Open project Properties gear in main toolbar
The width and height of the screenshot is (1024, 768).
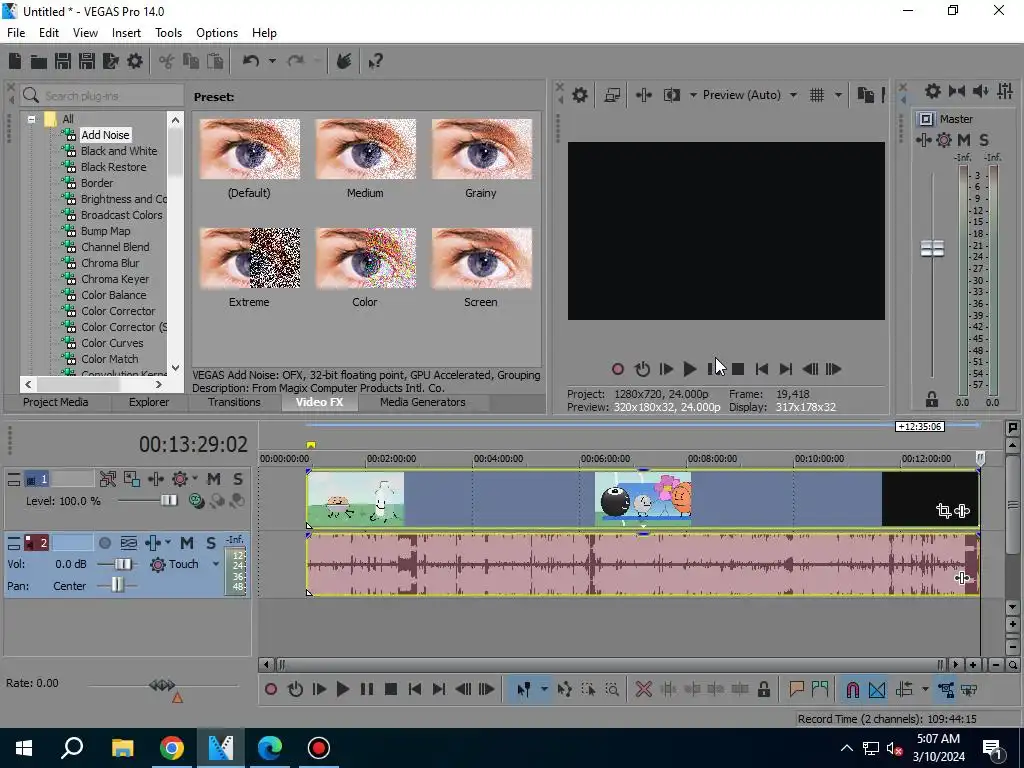135,61
